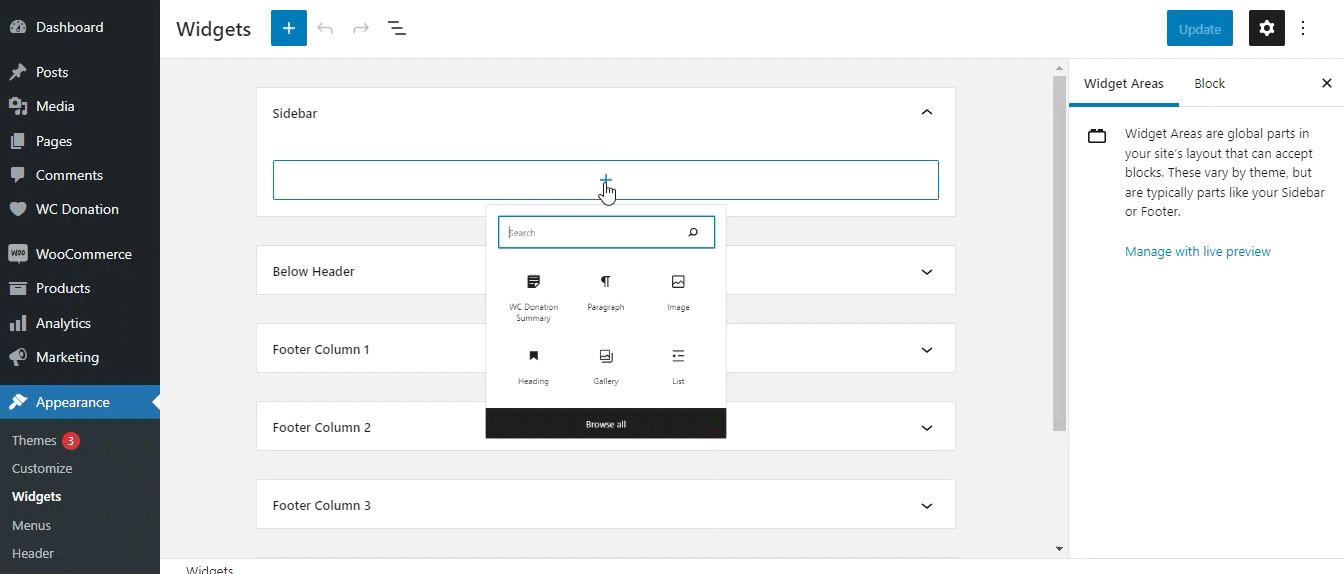The width and height of the screenshot is (1344, 574).
Task: Click the scrollbar up arrow
Action: point(1060,68)
